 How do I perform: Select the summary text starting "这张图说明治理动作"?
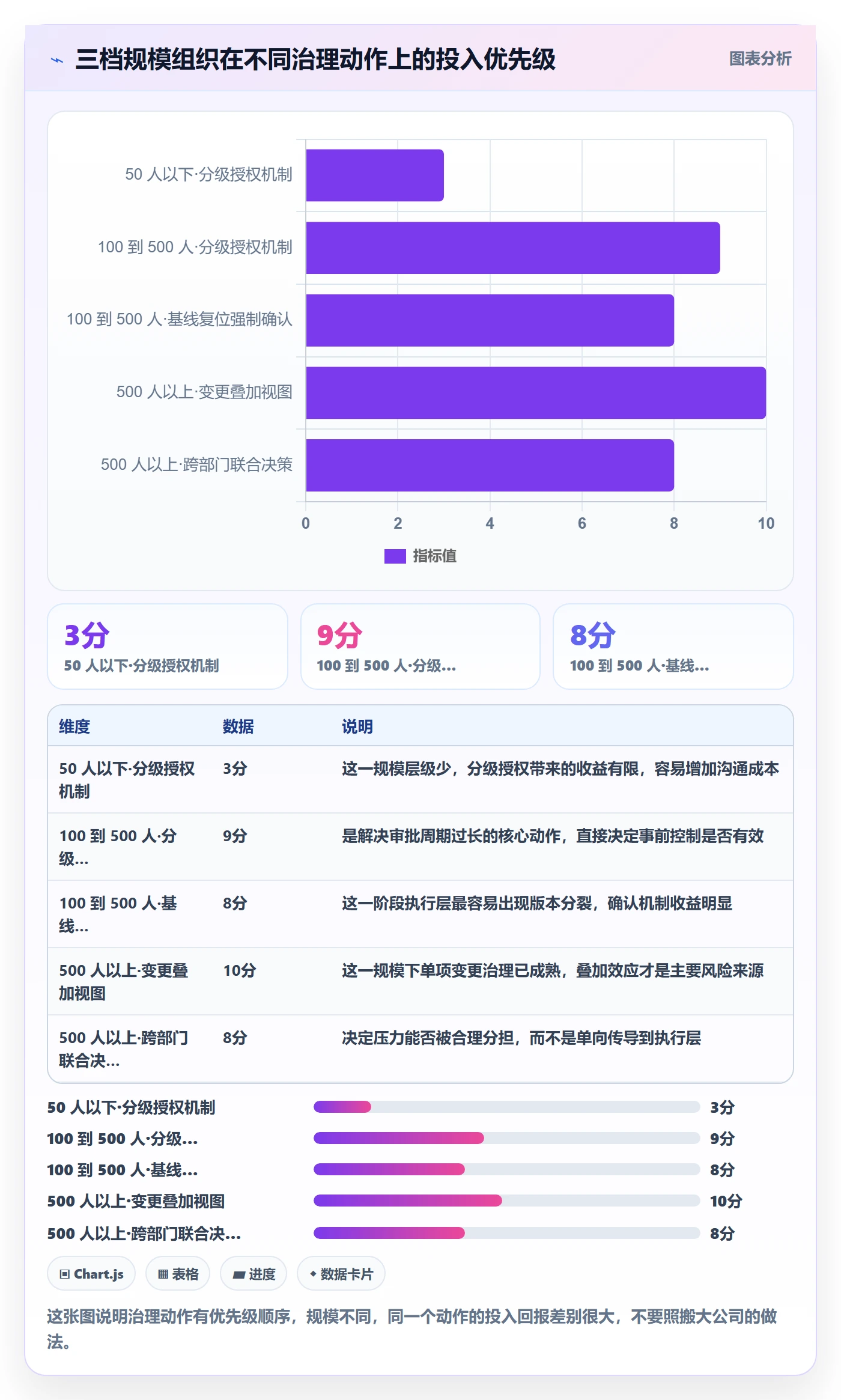point(412,1329)
